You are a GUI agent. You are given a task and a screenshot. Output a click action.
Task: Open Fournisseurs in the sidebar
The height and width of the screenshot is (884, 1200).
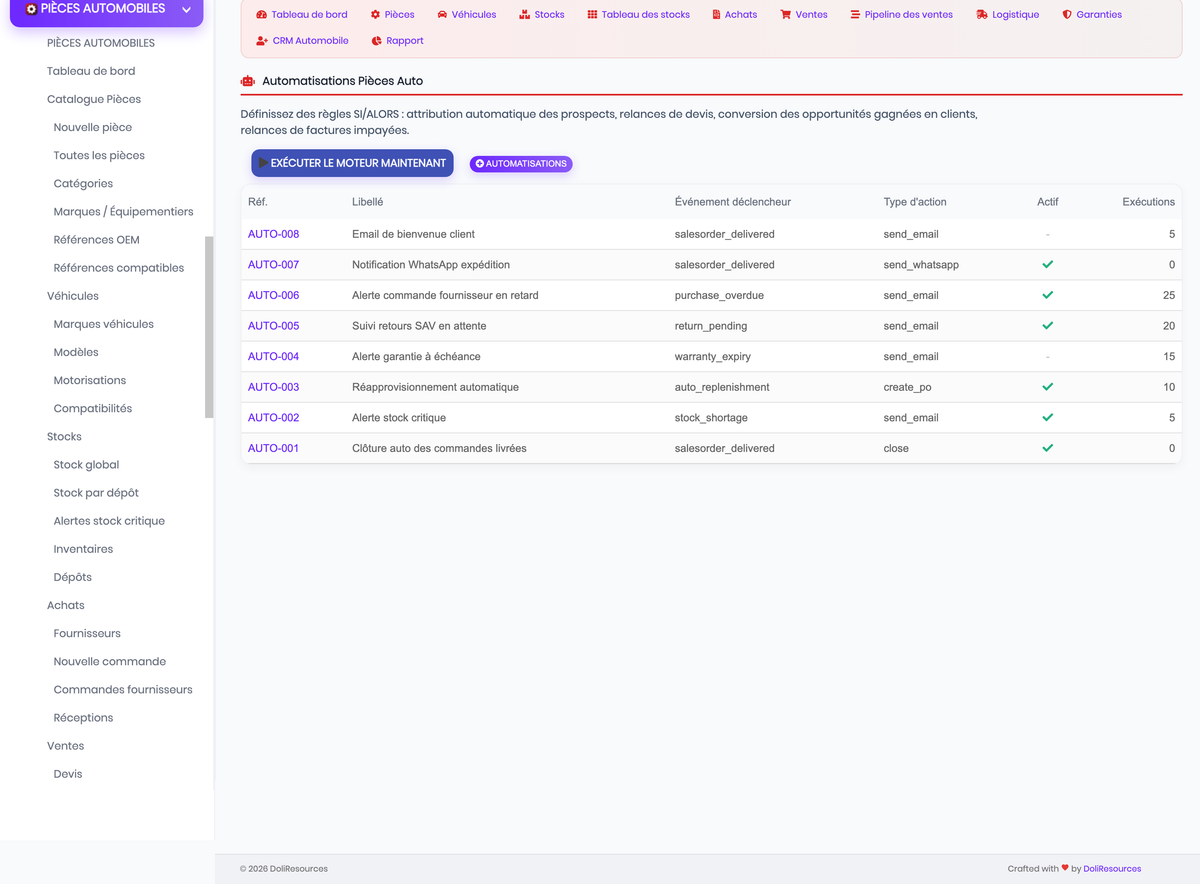coord(87,633)
